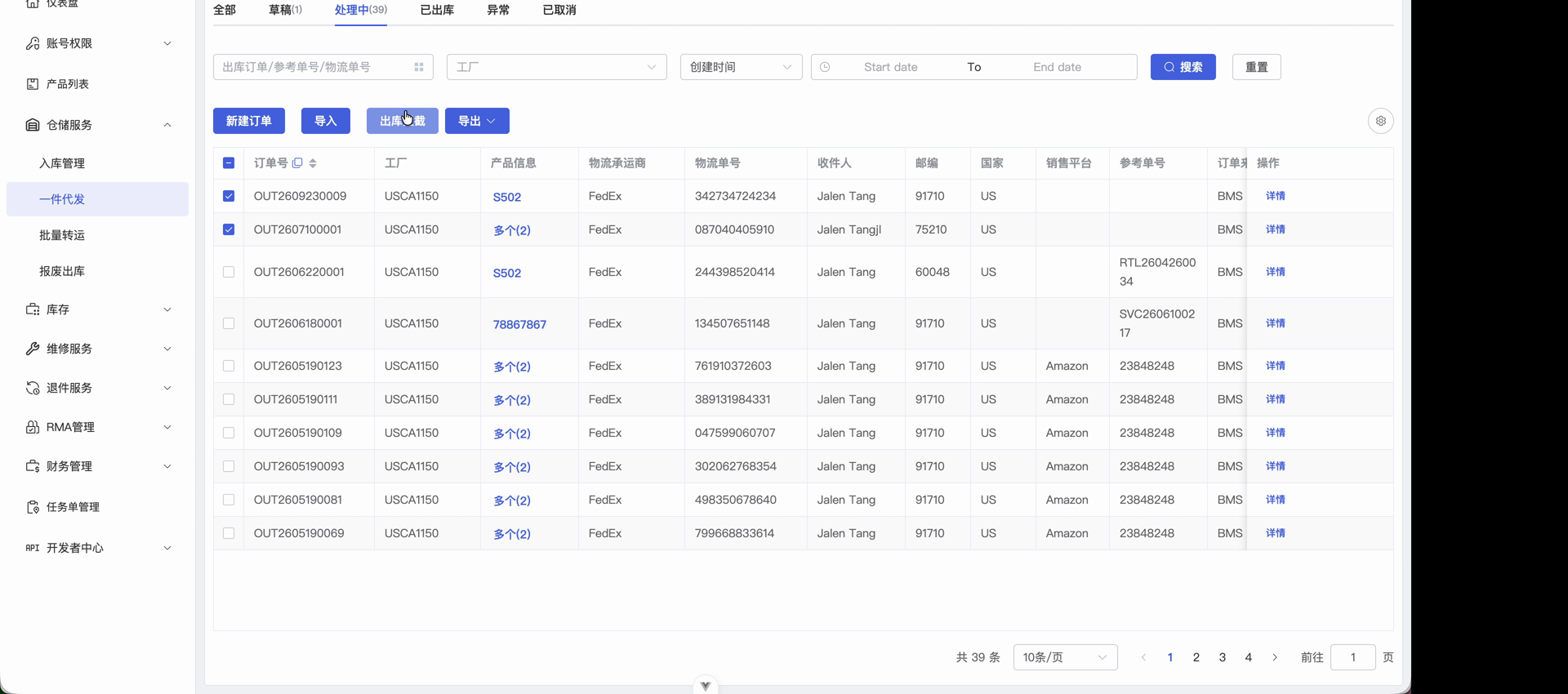
Task: Go to page 3 in pagination
Action: 1223,657
